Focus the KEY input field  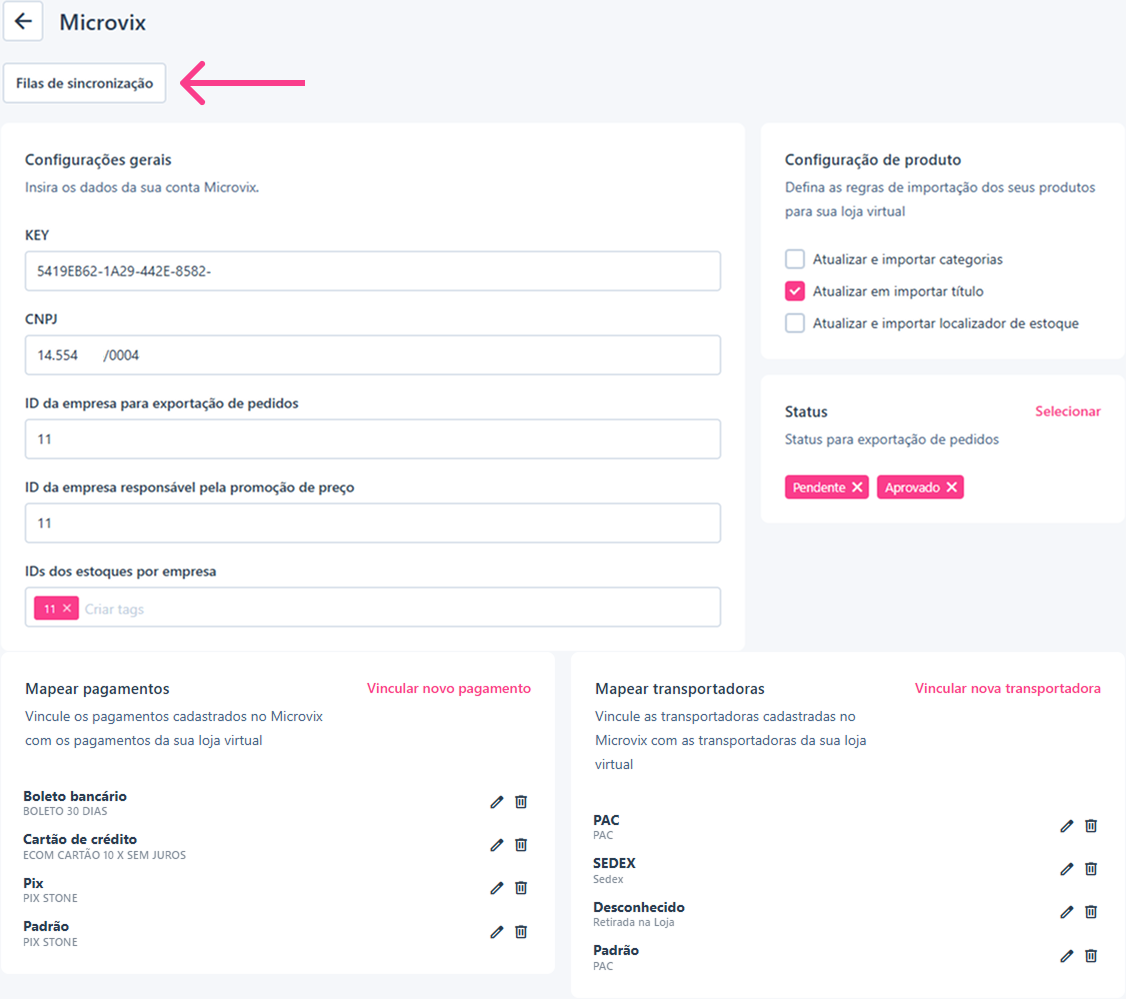(x=373, y=271)
